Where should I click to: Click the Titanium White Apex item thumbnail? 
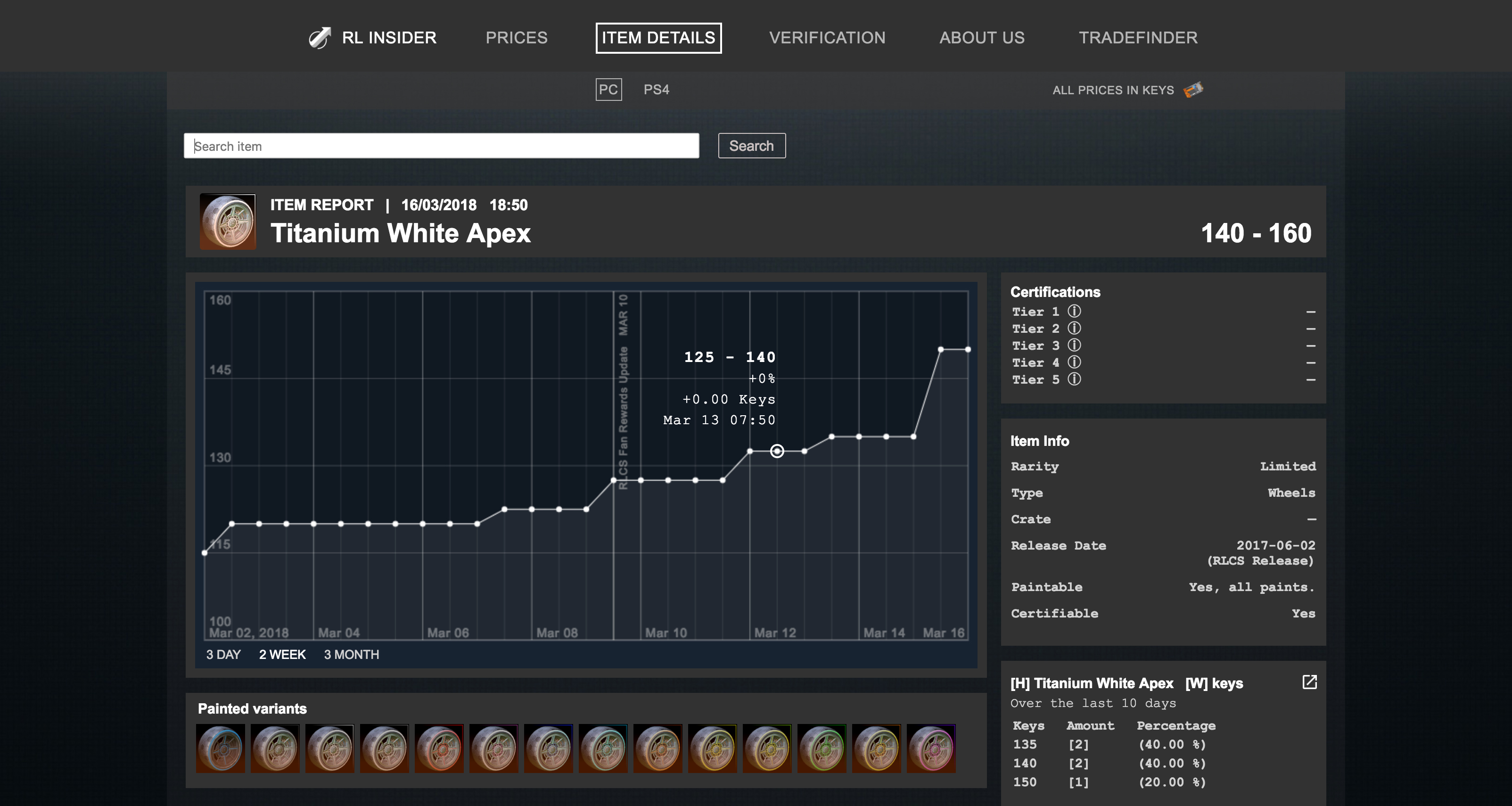click(x=228, y=222)
